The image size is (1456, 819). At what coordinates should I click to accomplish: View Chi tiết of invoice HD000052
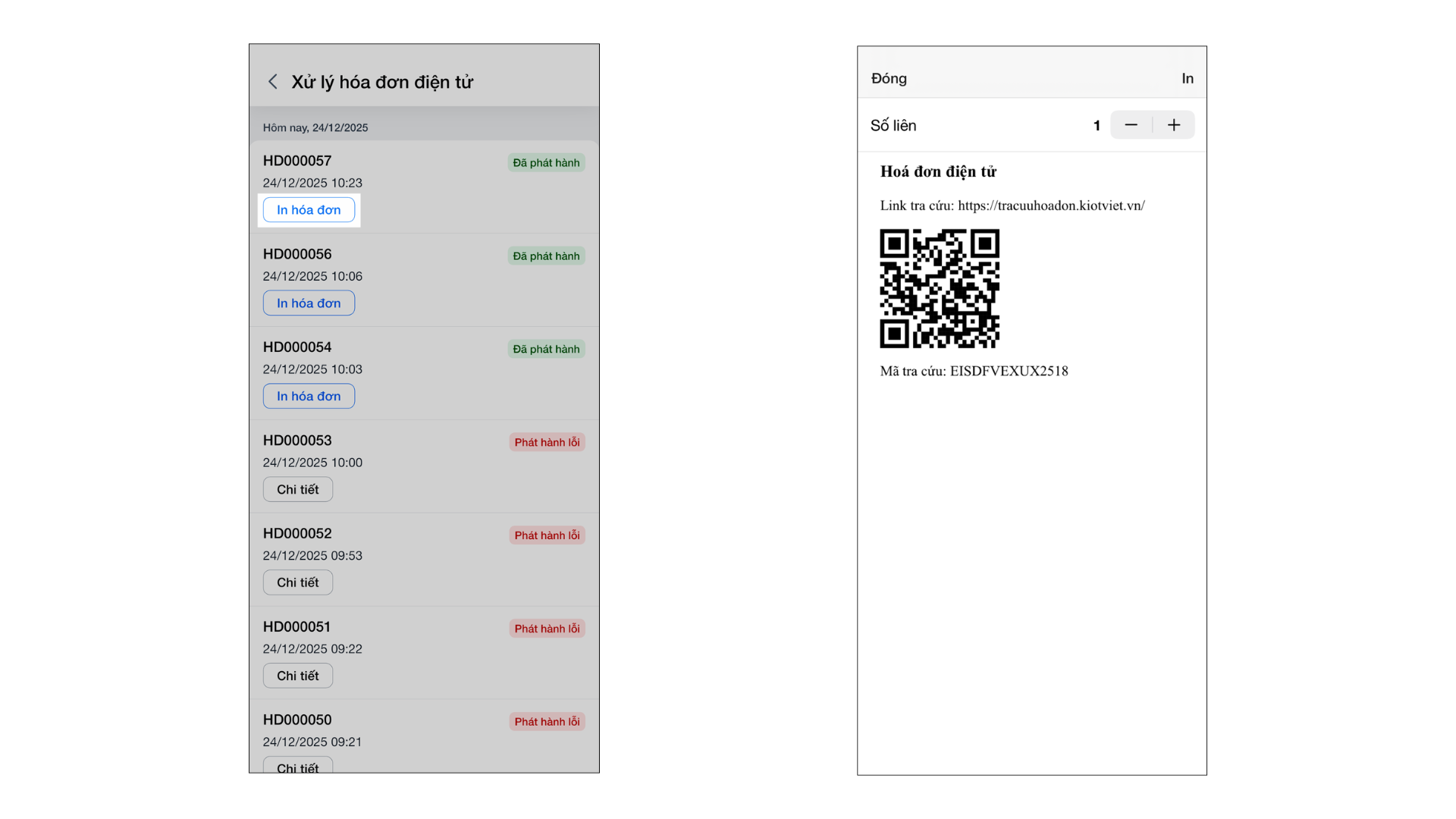[297, 582]
